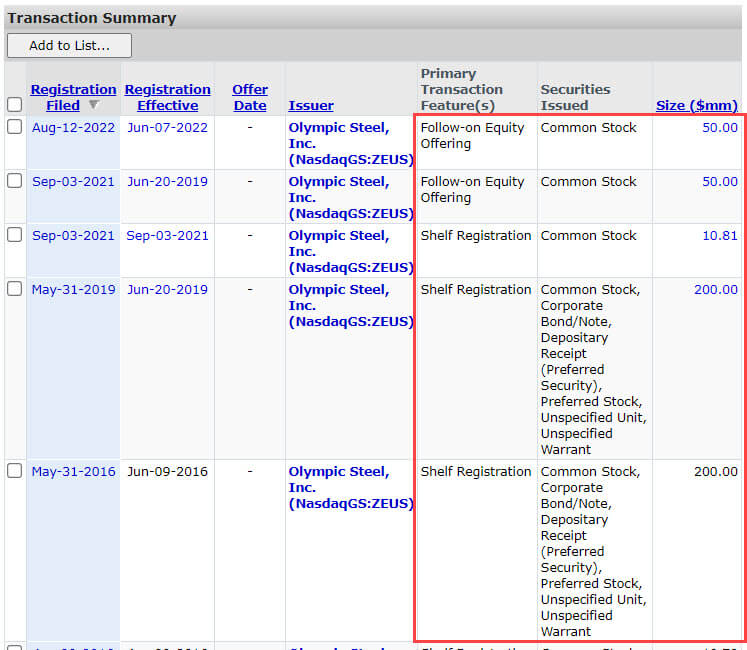This screenshot has height=650, width=747.
Task: Select securities issued list in May-31-2019 row
Action: click(x=594, y=369)
